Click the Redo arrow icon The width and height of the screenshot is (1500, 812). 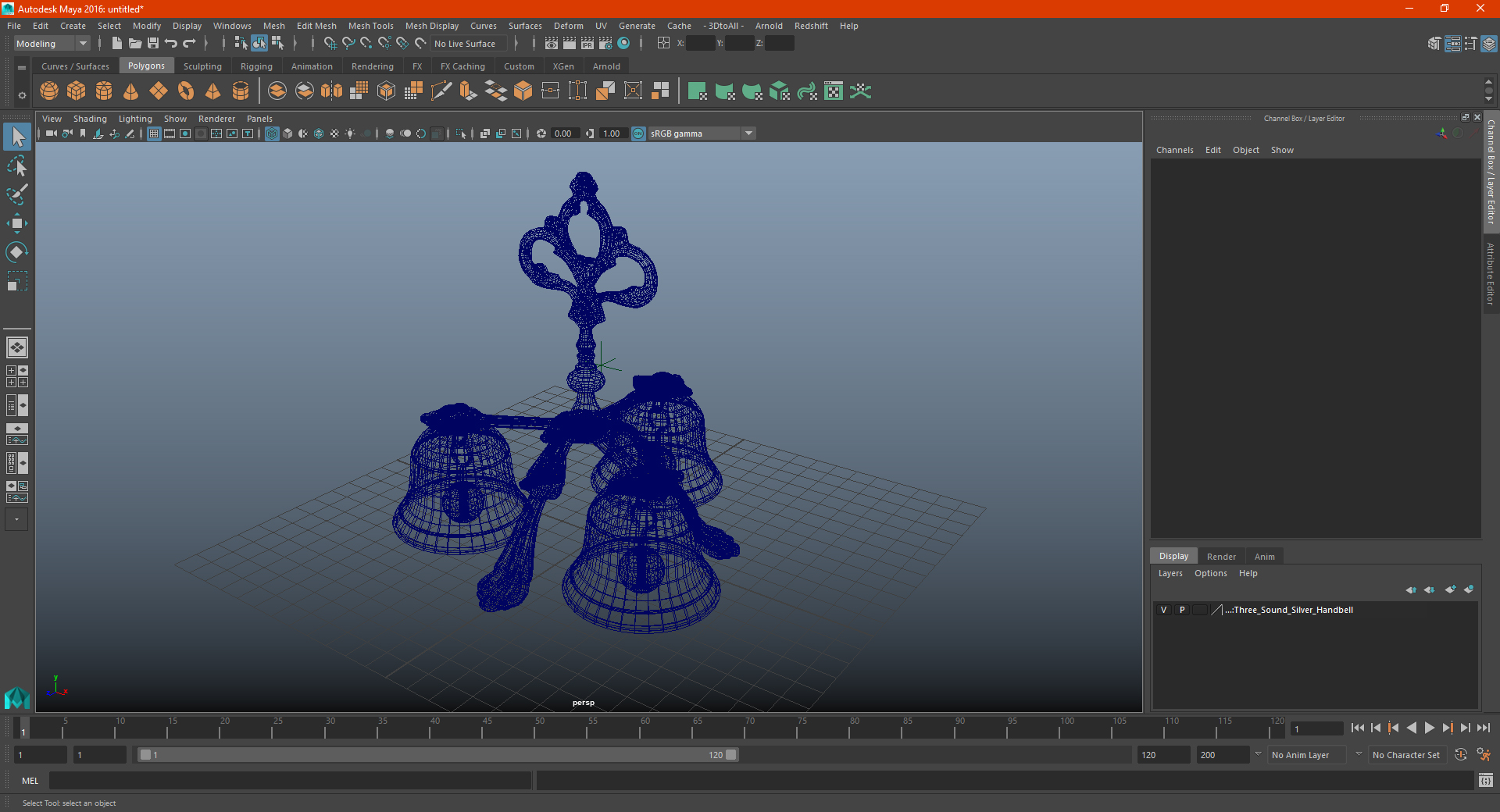tap(189, 44)
